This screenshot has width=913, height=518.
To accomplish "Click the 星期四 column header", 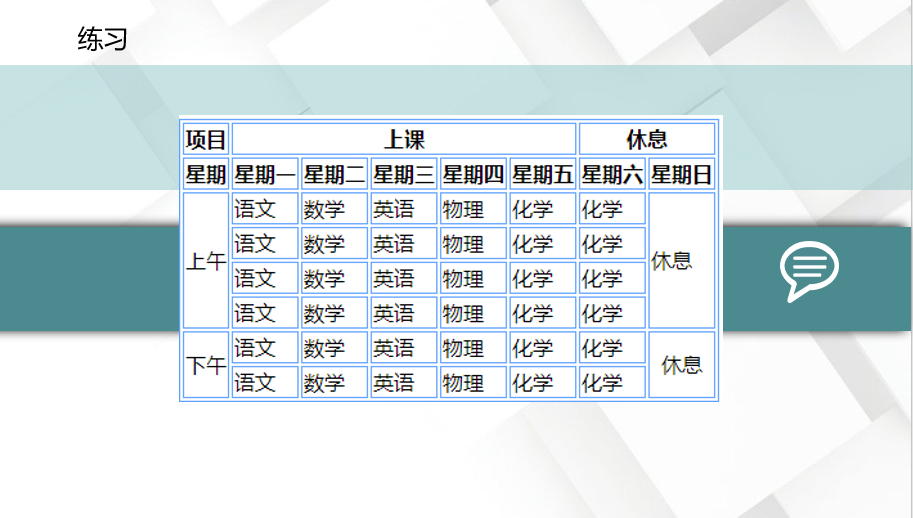I will tap(473, 174).
